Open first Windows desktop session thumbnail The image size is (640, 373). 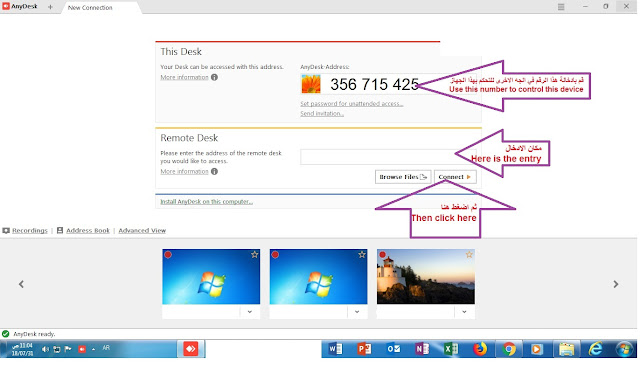point(211,277)
